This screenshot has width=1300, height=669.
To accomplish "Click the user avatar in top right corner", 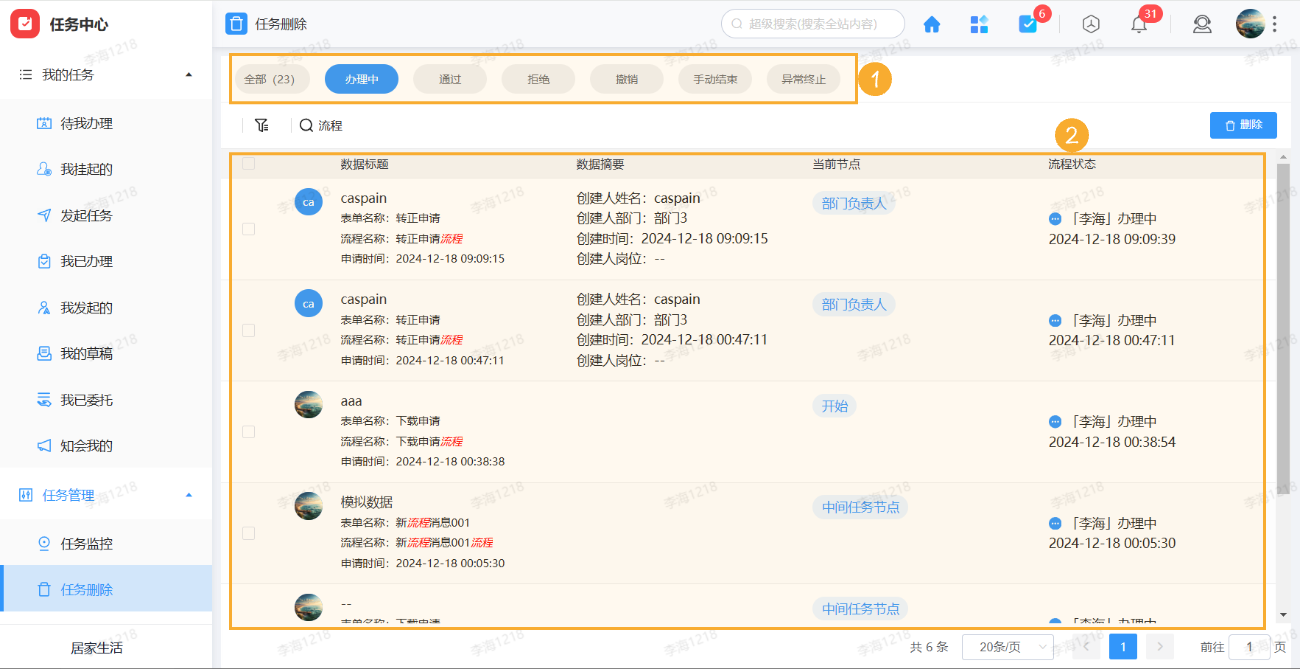I will pos(1251,22).
